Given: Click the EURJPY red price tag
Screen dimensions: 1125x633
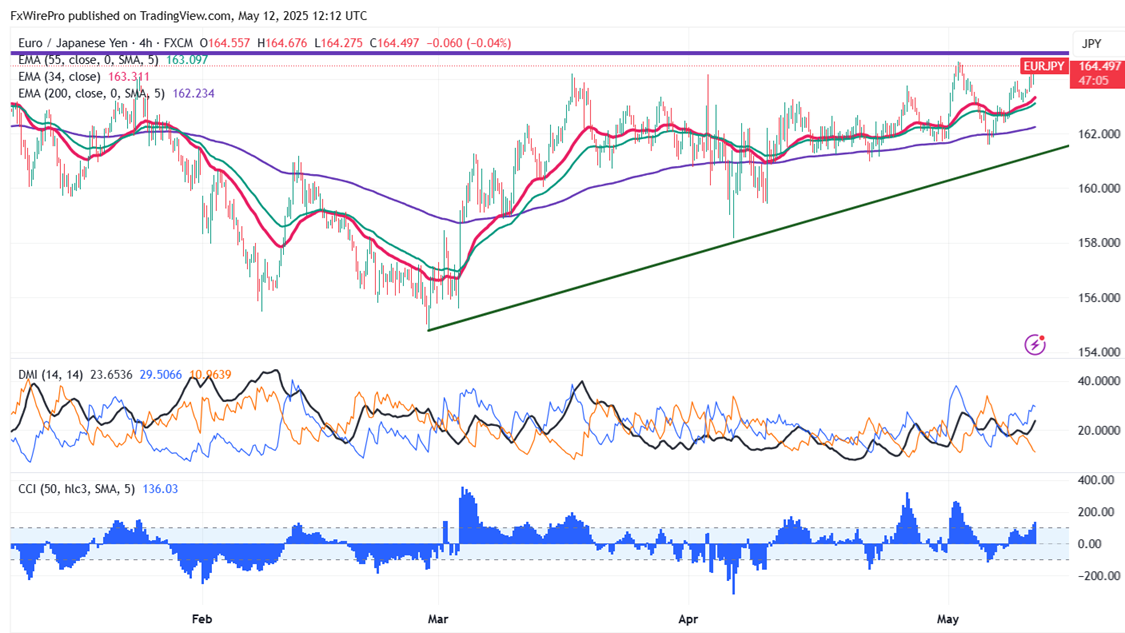Looking at the screenshot, I should [1044, 66].
